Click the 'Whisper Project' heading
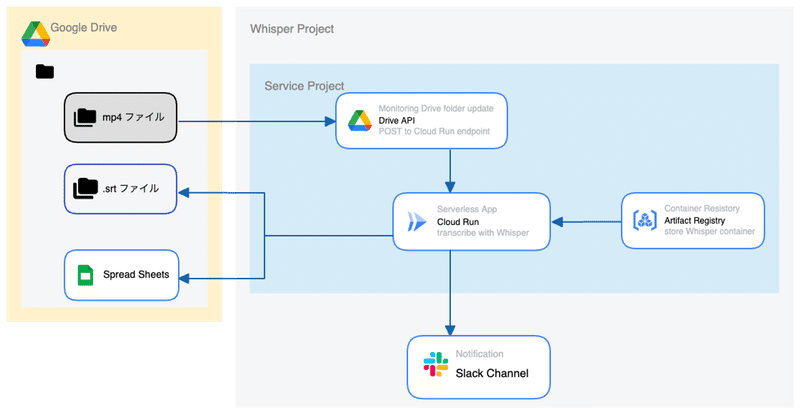 292,29
